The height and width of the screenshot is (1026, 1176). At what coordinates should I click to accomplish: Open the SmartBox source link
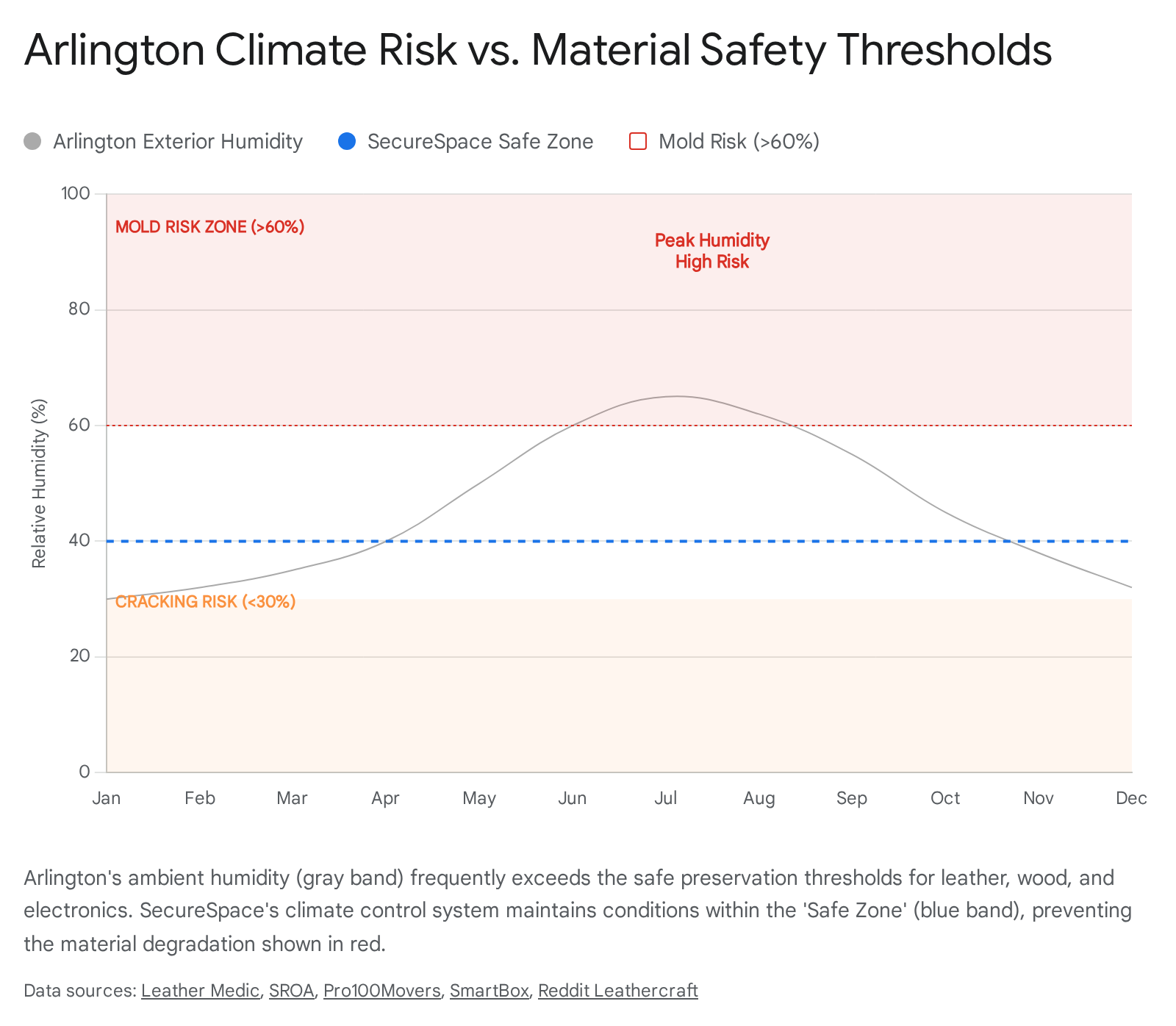[x=489, y=991]
